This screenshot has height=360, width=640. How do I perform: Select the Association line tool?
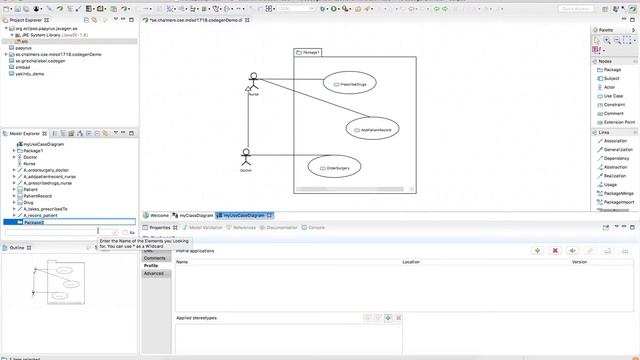612,141
